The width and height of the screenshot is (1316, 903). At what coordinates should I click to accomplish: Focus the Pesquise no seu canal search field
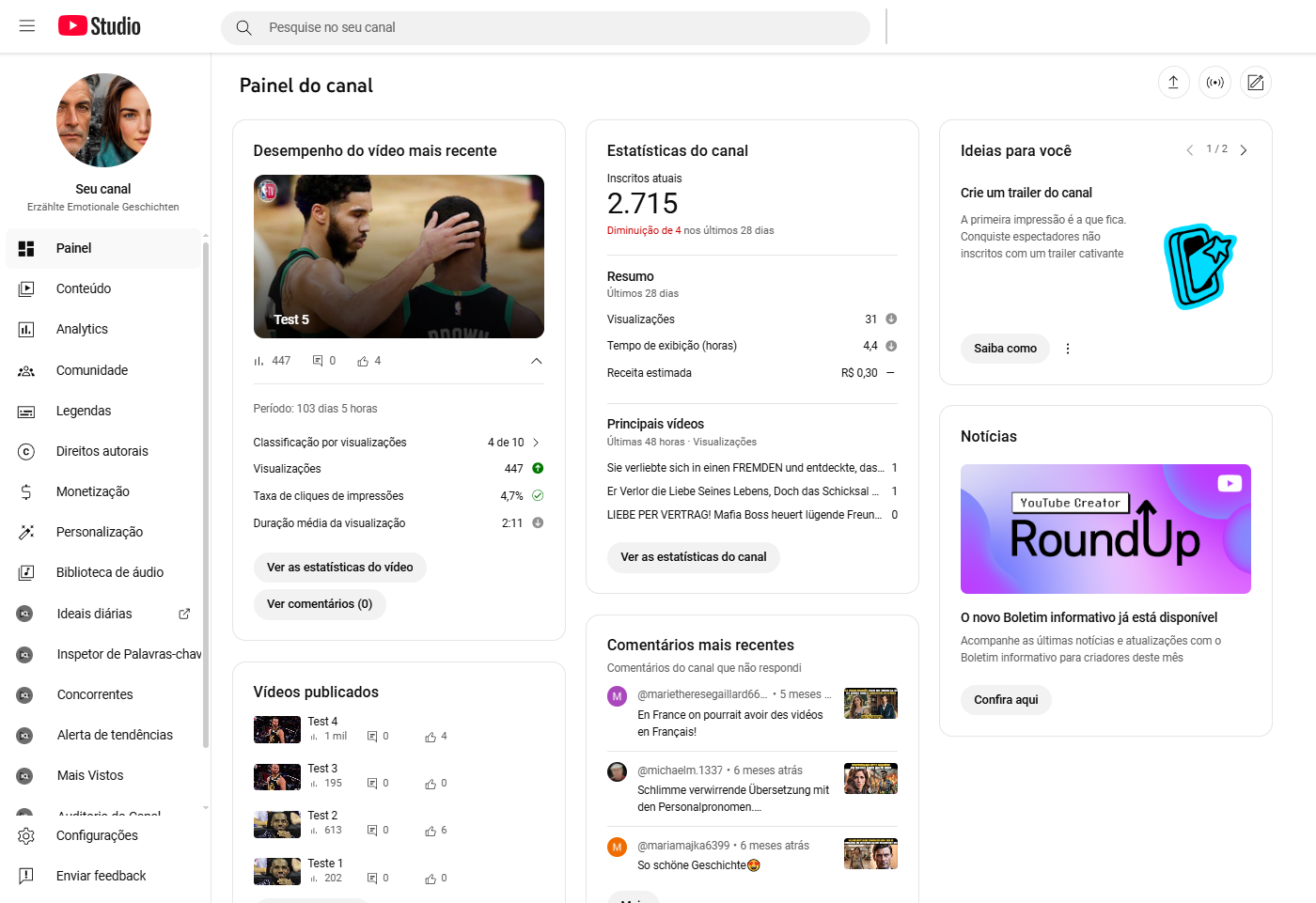(x=545, y=28)
